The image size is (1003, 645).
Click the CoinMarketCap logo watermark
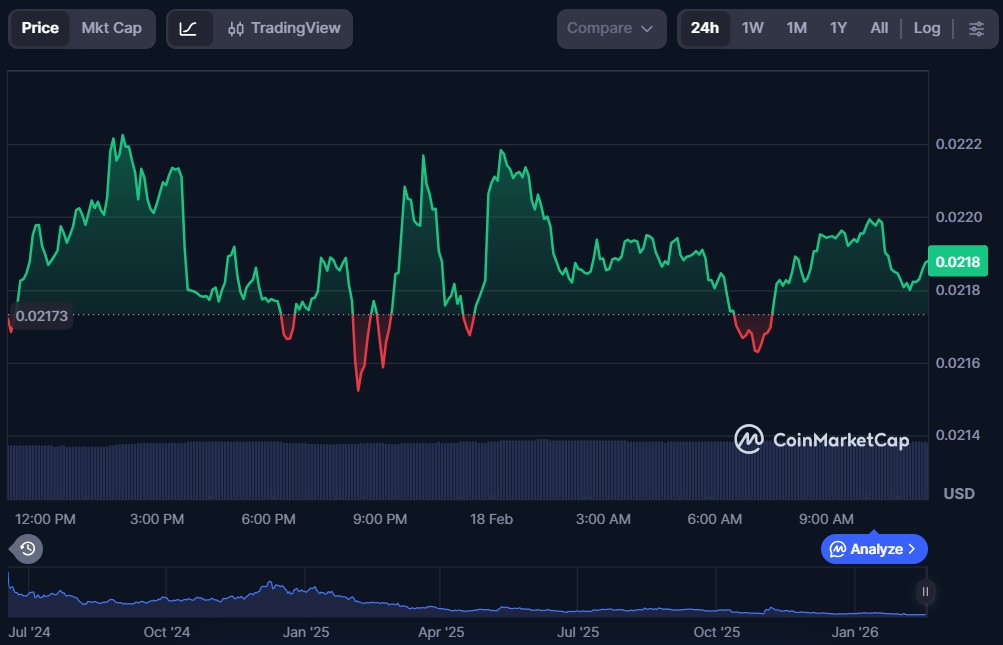821,439
